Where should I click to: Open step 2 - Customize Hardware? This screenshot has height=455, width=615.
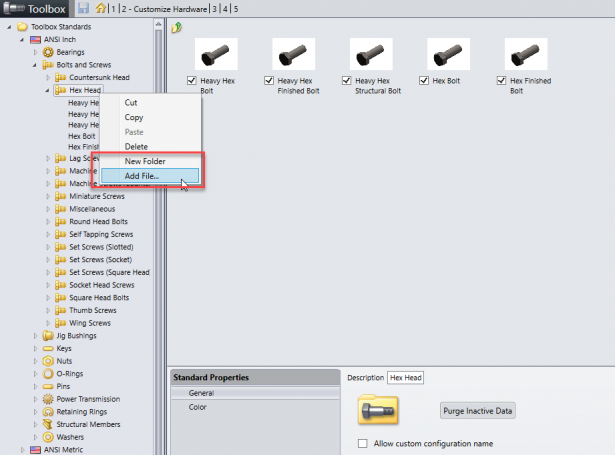[x=164, y=9]
